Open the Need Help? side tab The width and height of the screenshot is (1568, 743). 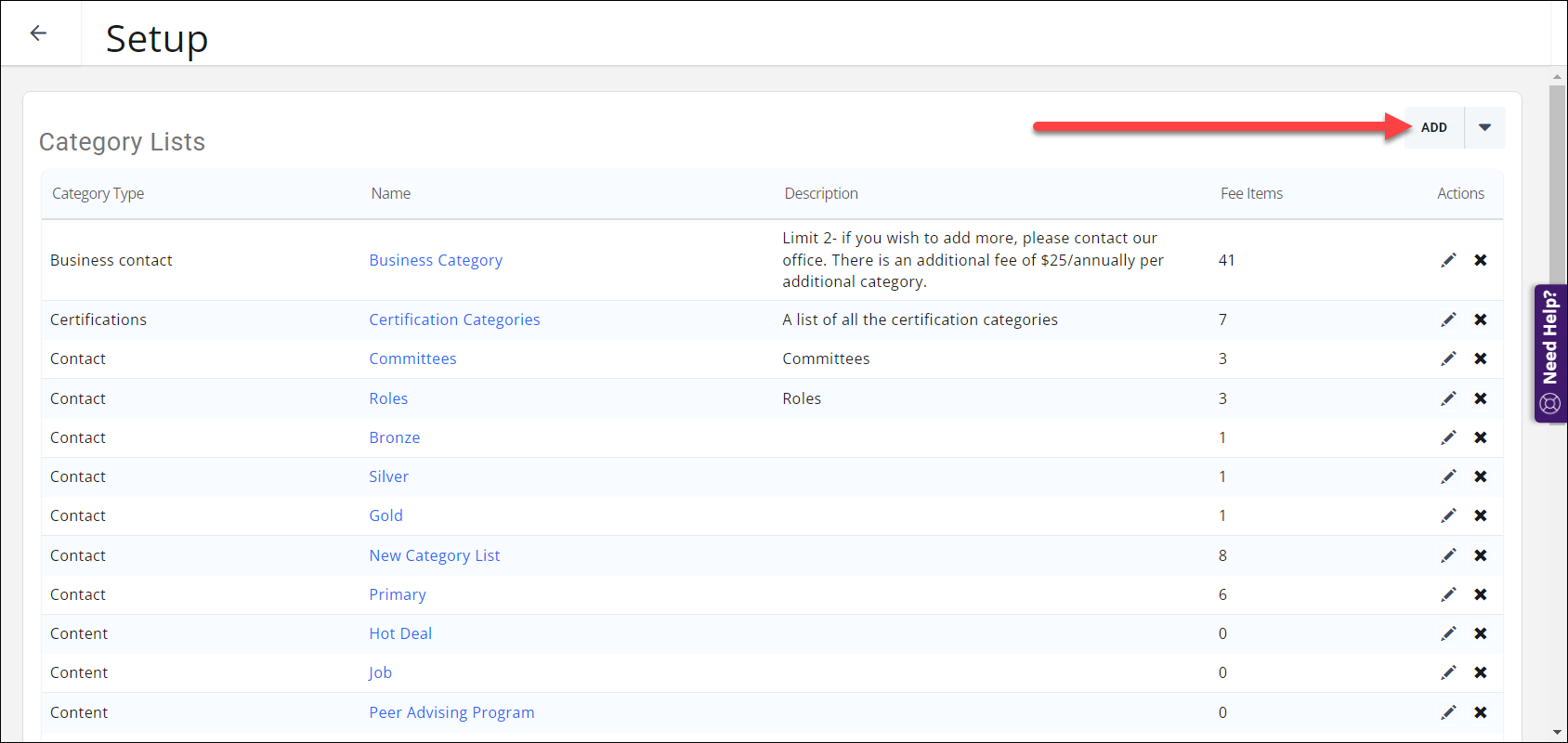tap(1549, 354)
